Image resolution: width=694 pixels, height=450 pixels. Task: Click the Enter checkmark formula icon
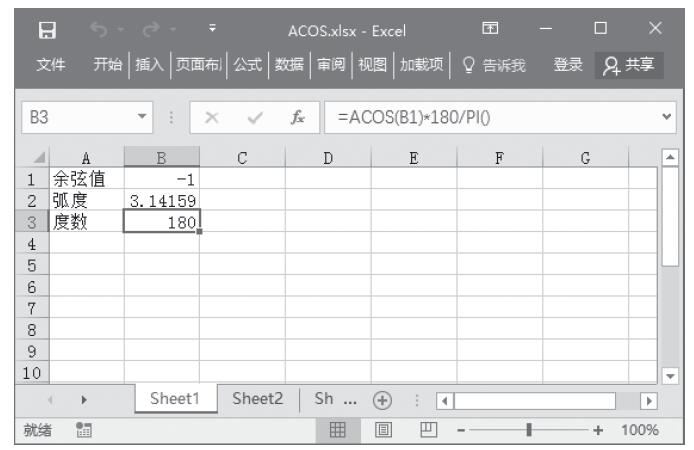click(x=255, y=116)
